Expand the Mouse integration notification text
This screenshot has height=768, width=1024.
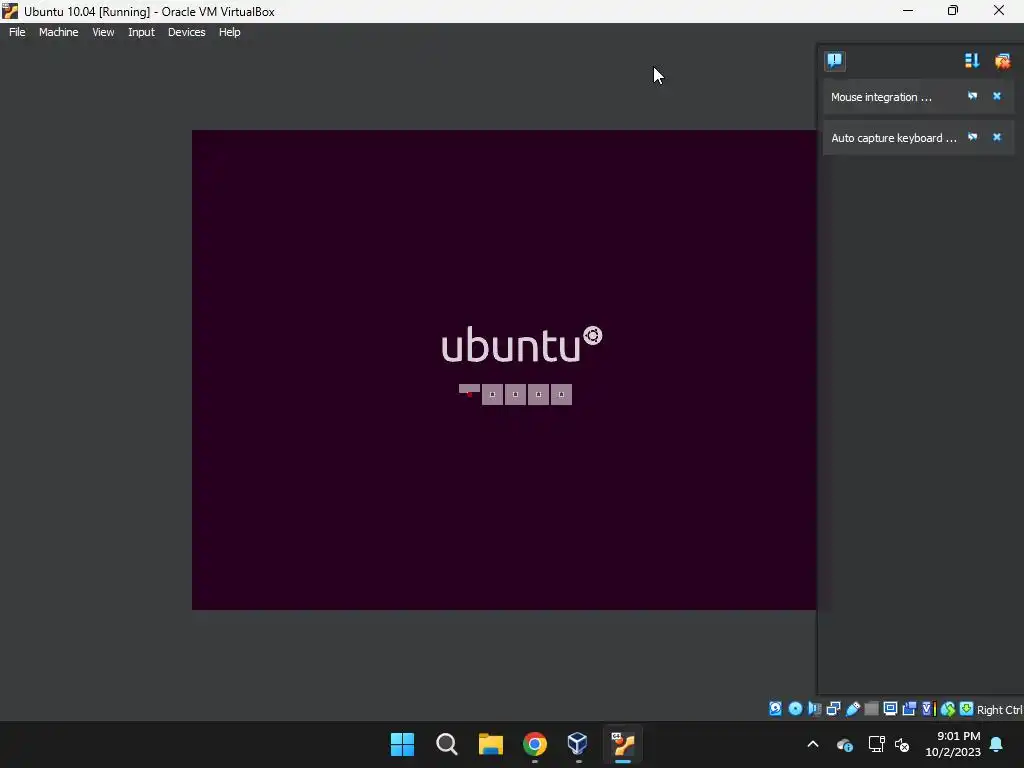pyautogui.click(x=881, y=97)
